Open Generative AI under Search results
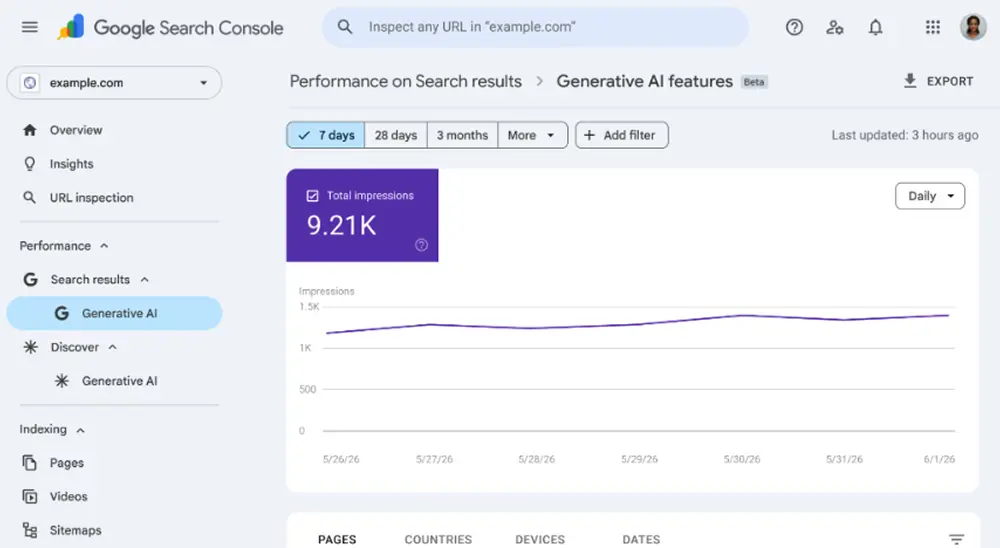 [x=114, y=313]
